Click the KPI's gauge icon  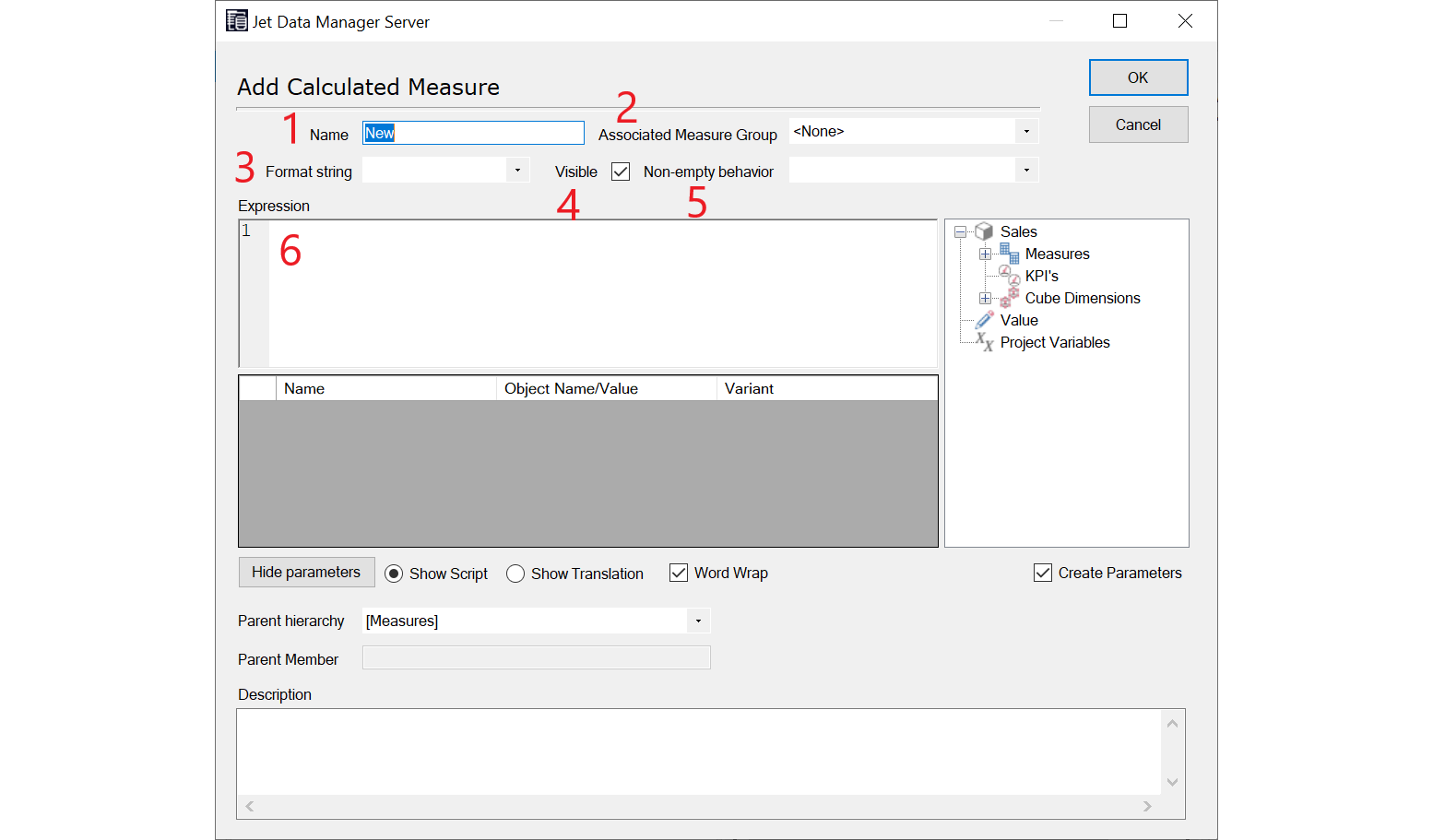(1008, 274)
